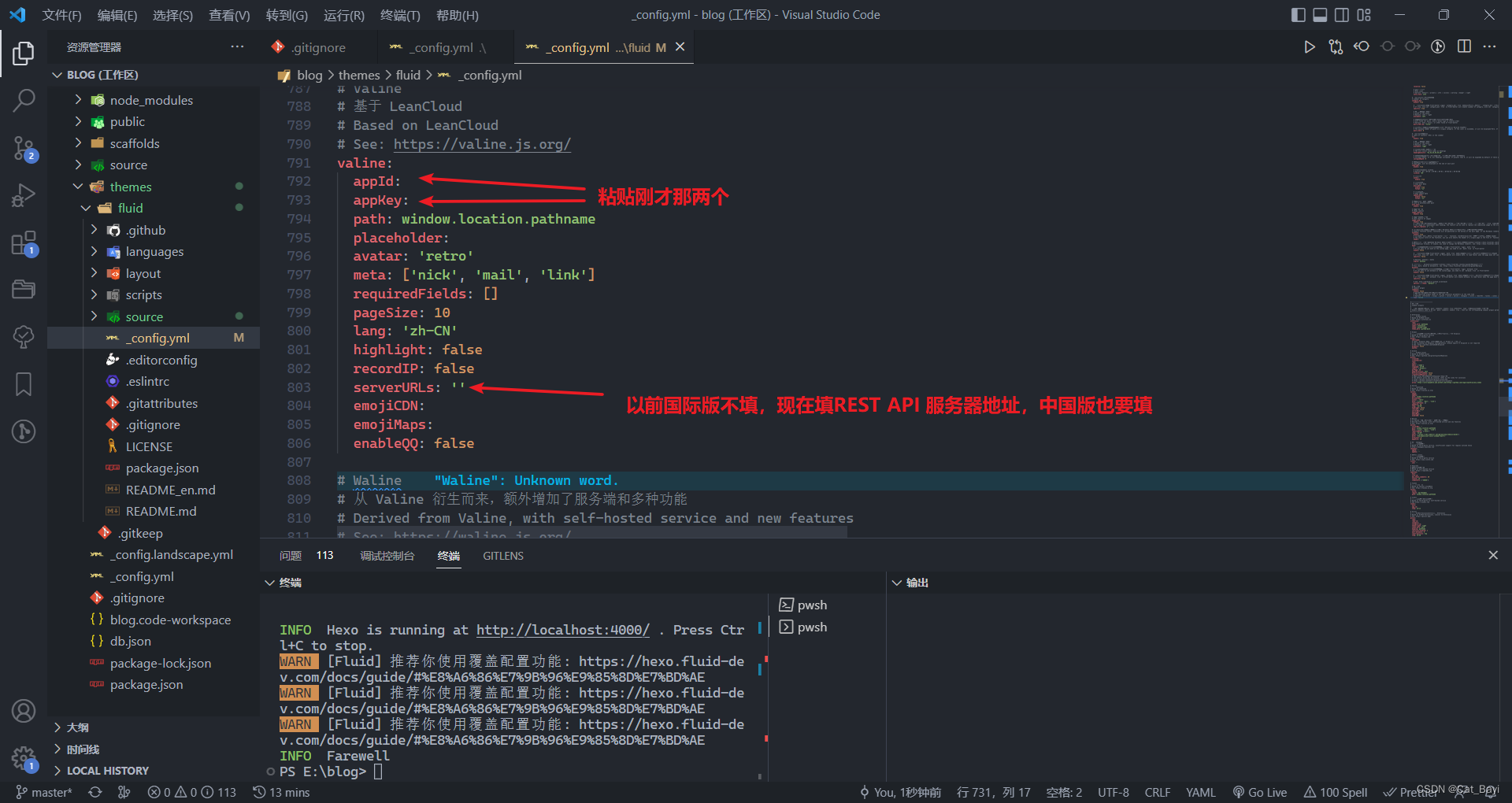Open the 终端(T) menu
Image resolution: width=1512 pixels, height=803 pixels.
tap(400, 15)
